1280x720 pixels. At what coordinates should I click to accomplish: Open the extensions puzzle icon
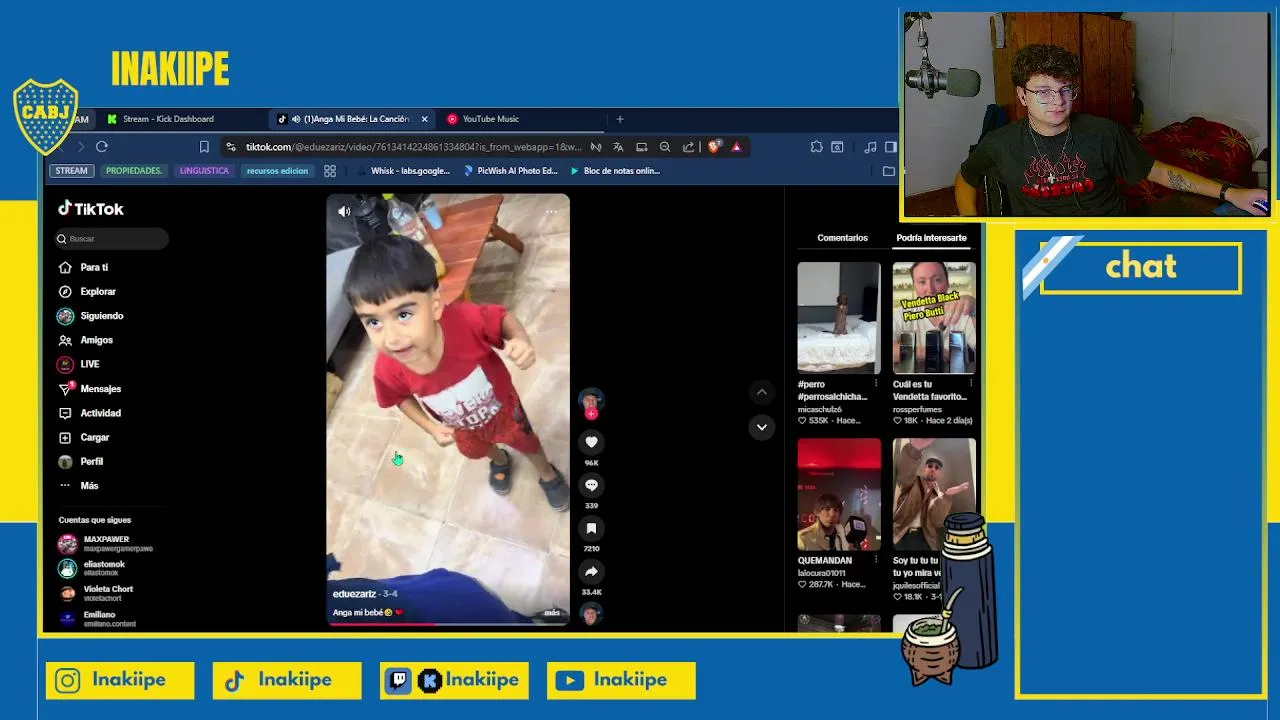[x=816, y=147]
